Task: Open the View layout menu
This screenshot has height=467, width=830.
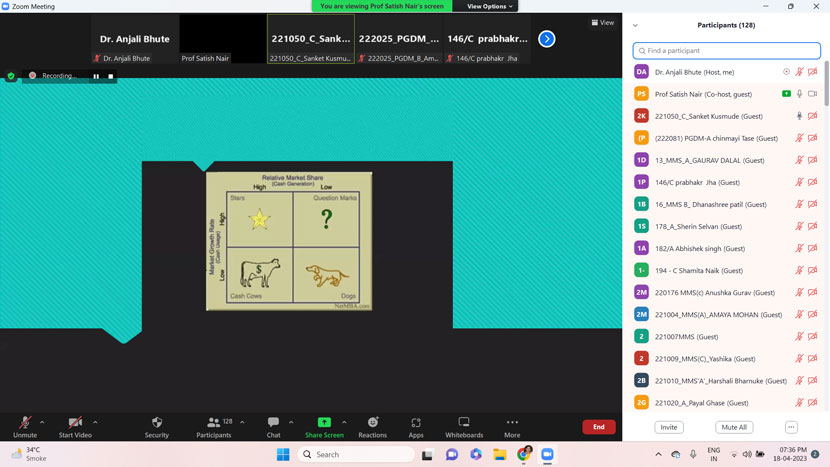Action: (x=603, y=22)
